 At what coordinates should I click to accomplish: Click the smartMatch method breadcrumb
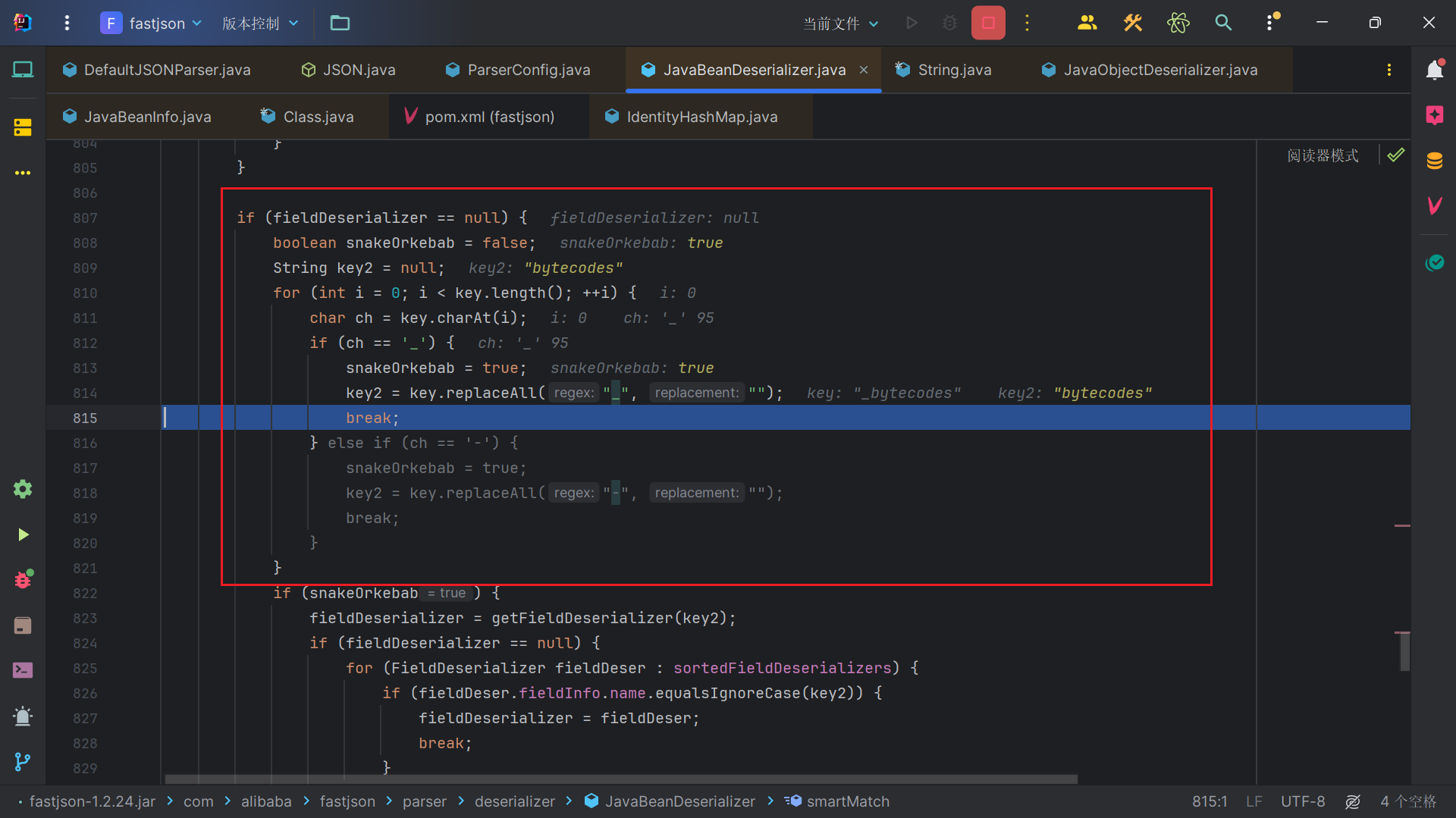tap(837, 801)
